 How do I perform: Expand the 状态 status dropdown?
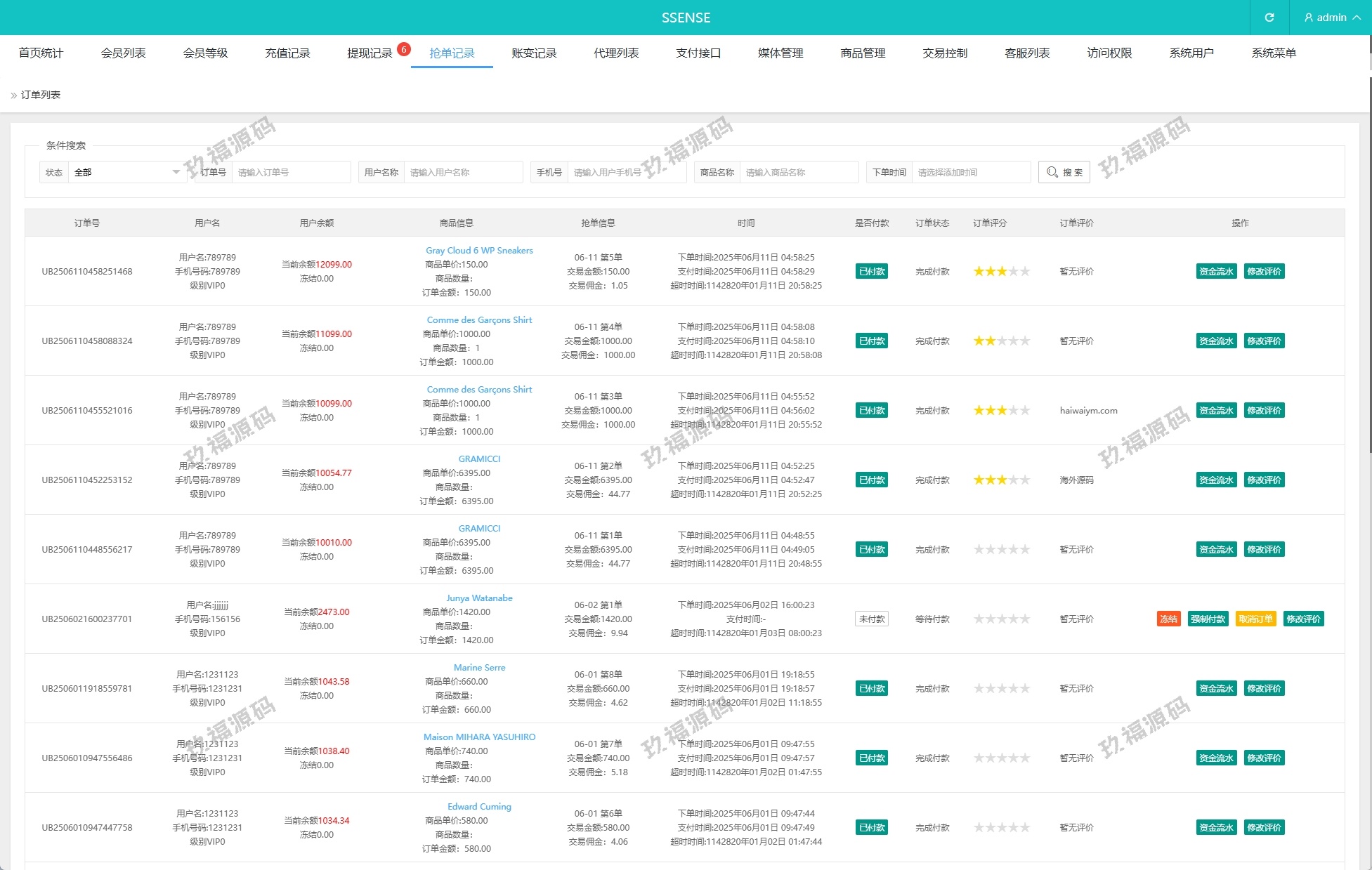click(126, 172)
